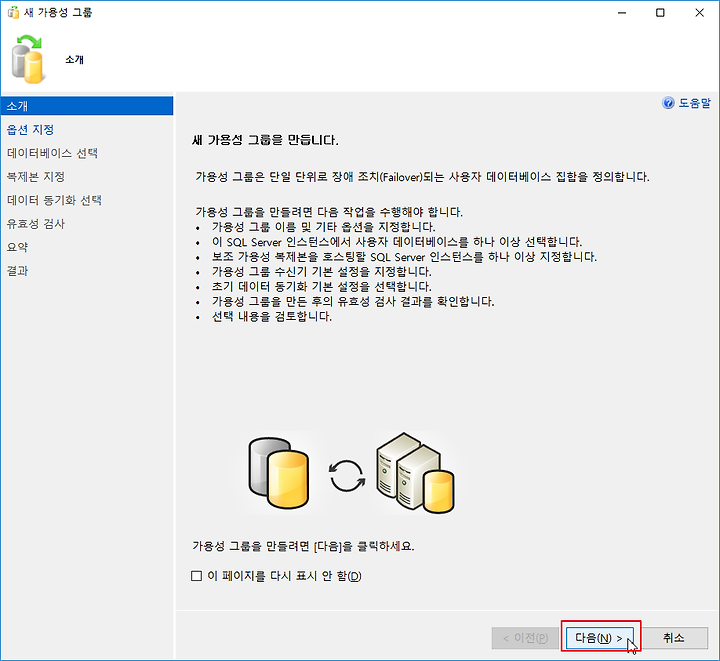This screenshot has height=661, width=720.
Task: Close the 새 가용성 그룹 window
Action: click(699, 12)
